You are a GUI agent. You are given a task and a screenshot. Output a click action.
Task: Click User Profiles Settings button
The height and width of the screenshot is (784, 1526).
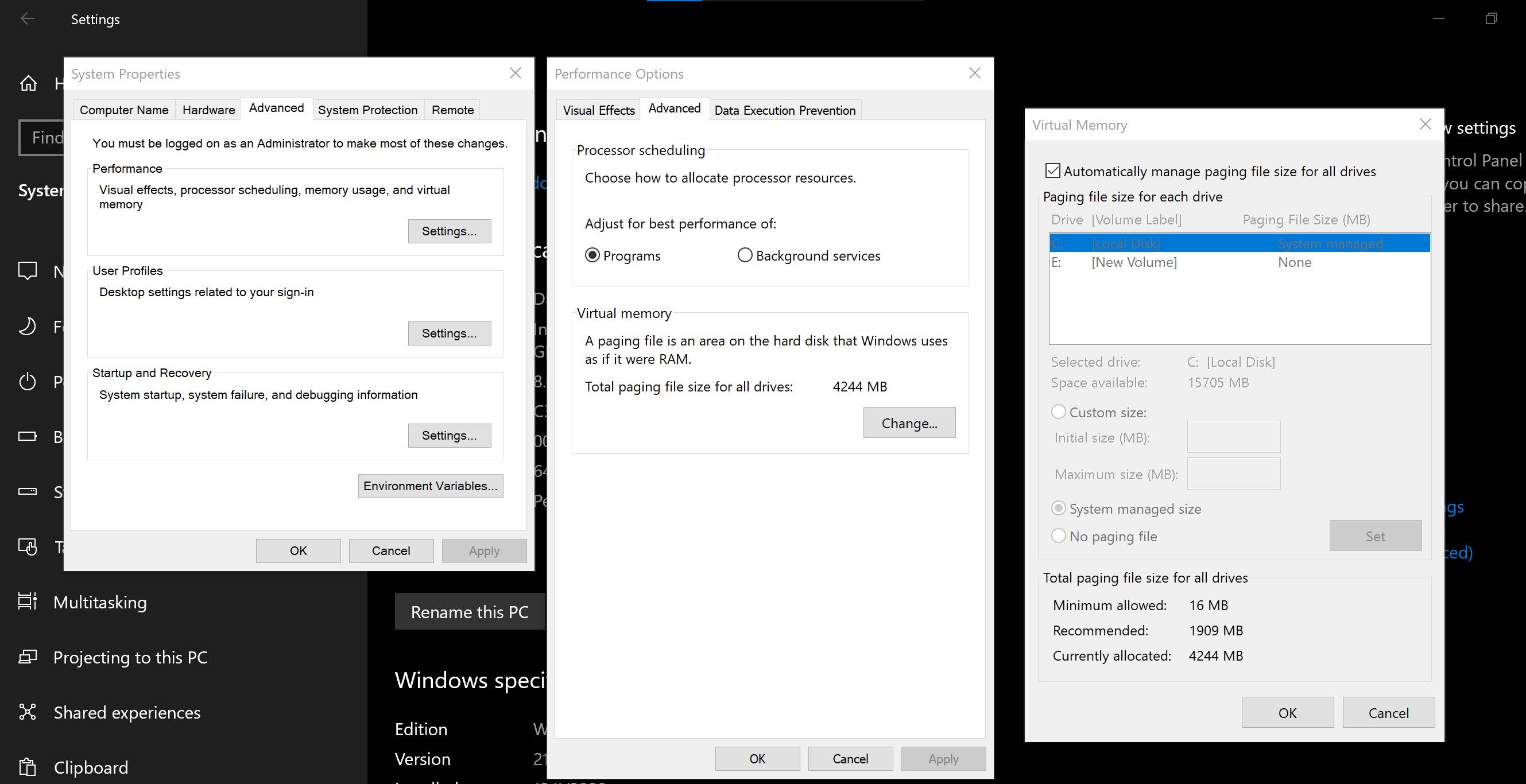tap(449, 333)
